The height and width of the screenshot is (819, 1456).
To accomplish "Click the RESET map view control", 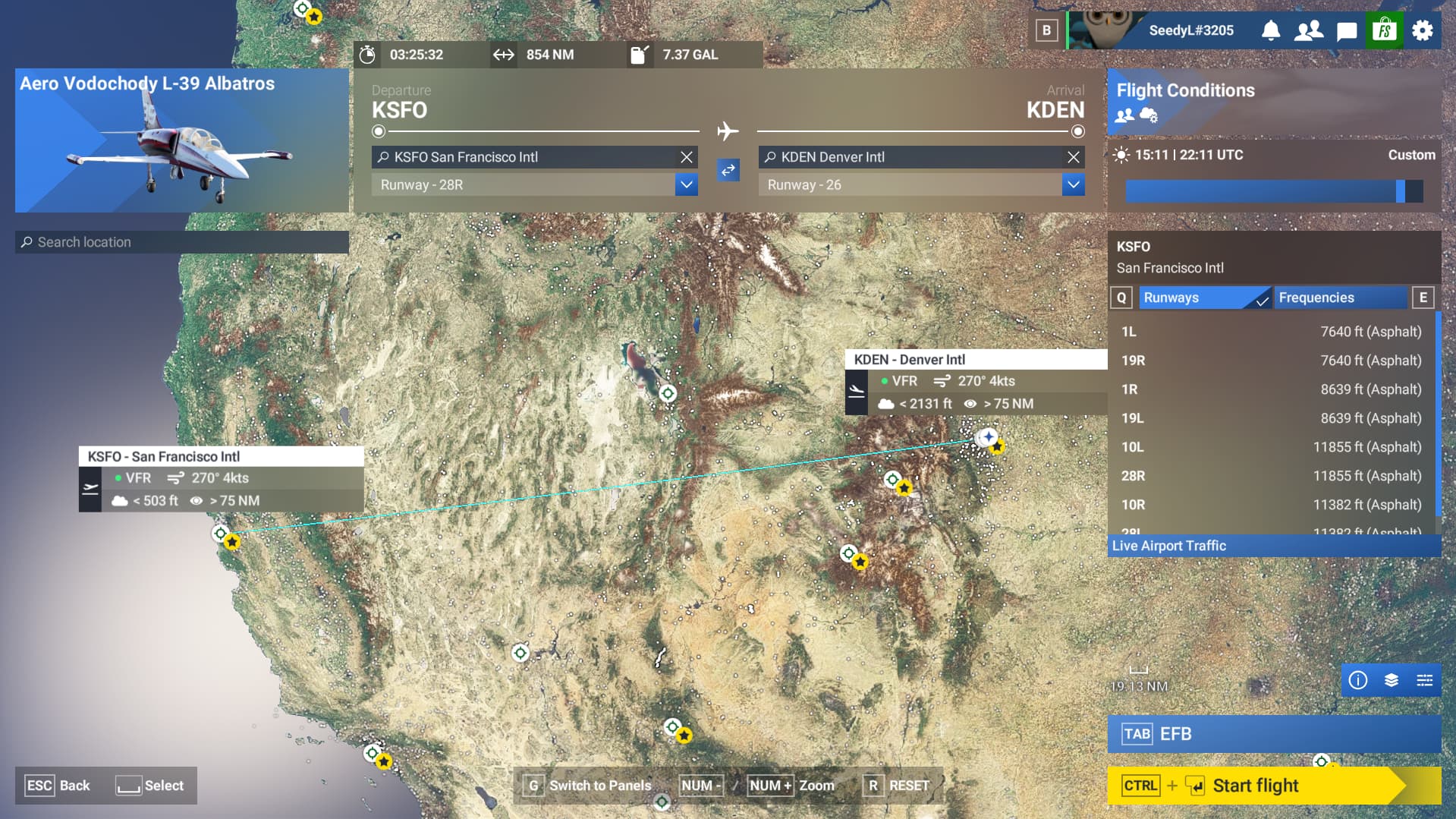I will [x=896, y=786].
